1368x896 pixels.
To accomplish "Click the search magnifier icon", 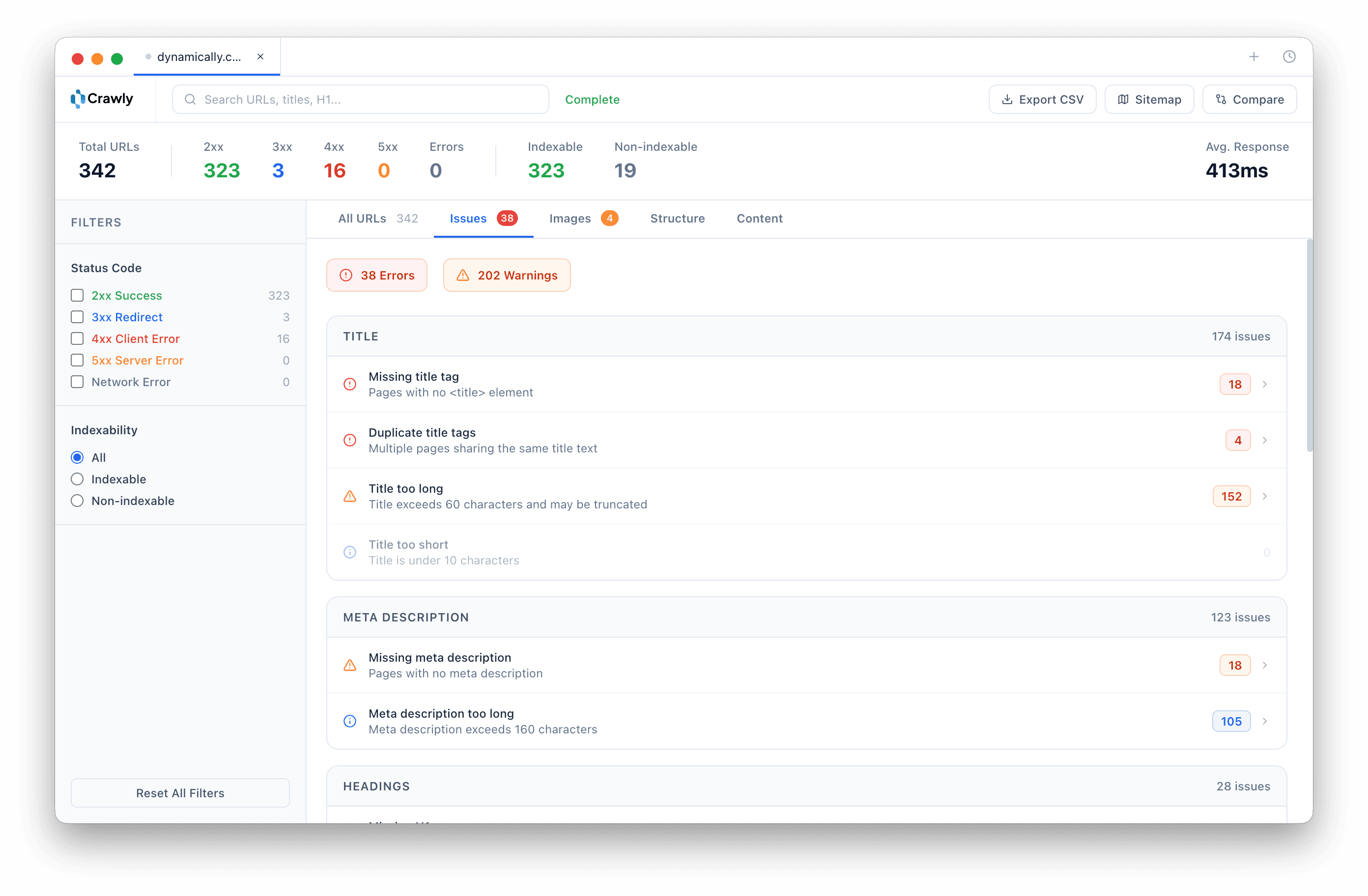I will pyautogui.click(x=190, y=99).
